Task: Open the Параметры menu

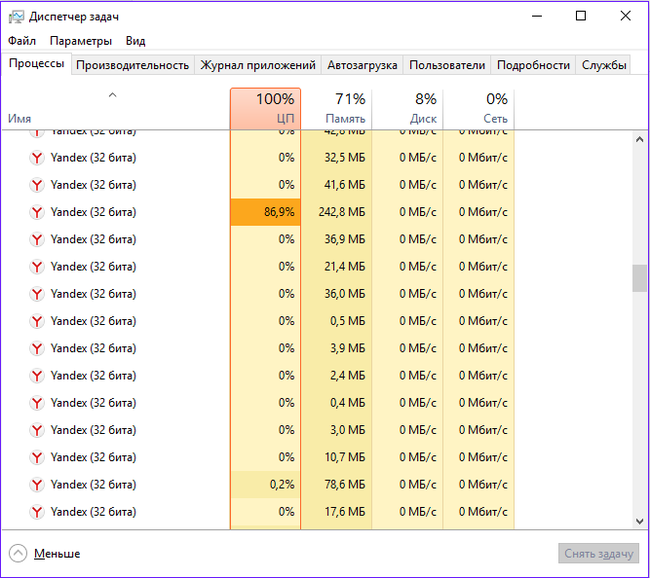Action: point(81,41)
